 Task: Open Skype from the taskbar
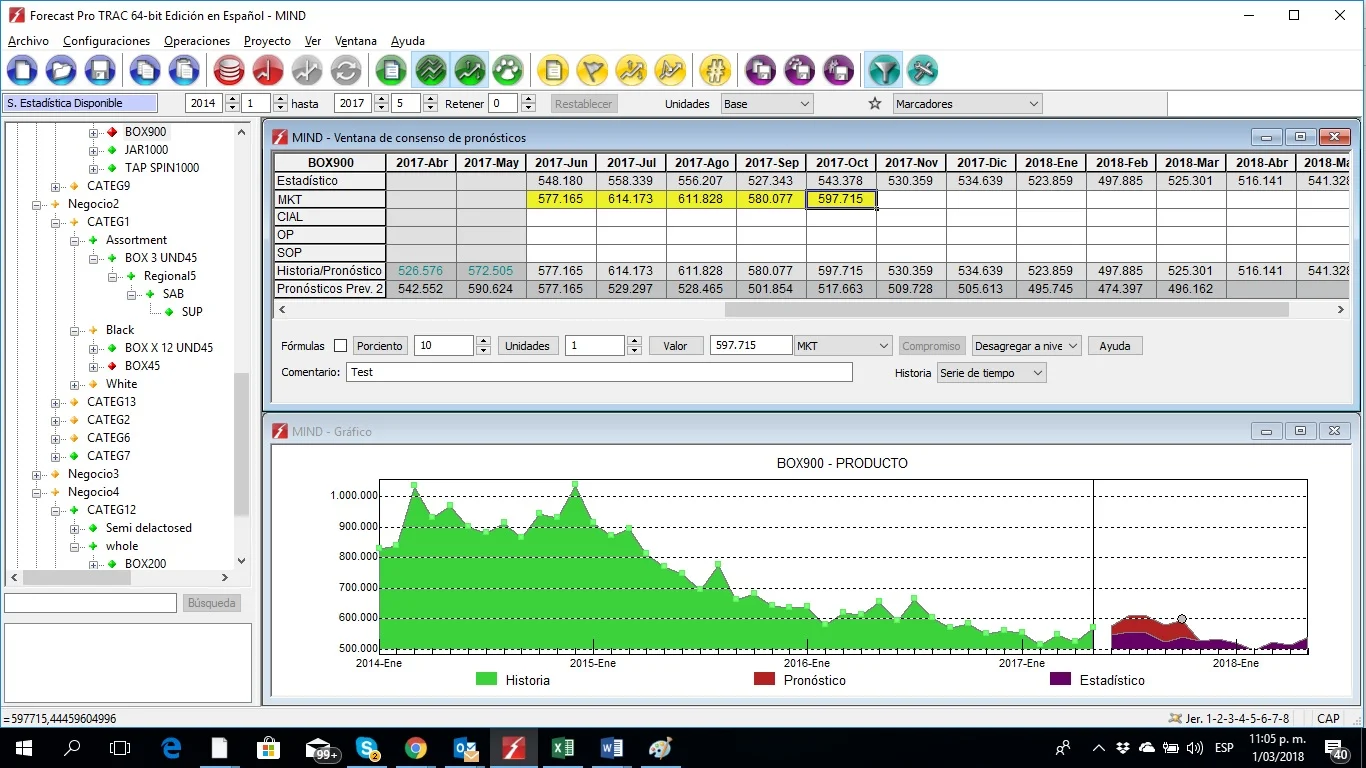(367, 748)
